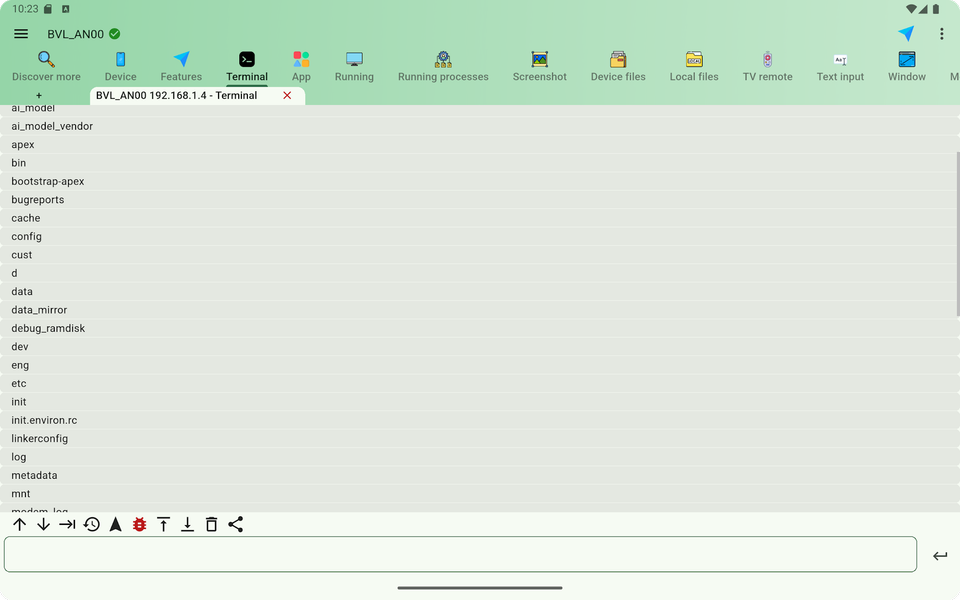
Task: Clear terminal using trash icon
Action: point(211,523)
